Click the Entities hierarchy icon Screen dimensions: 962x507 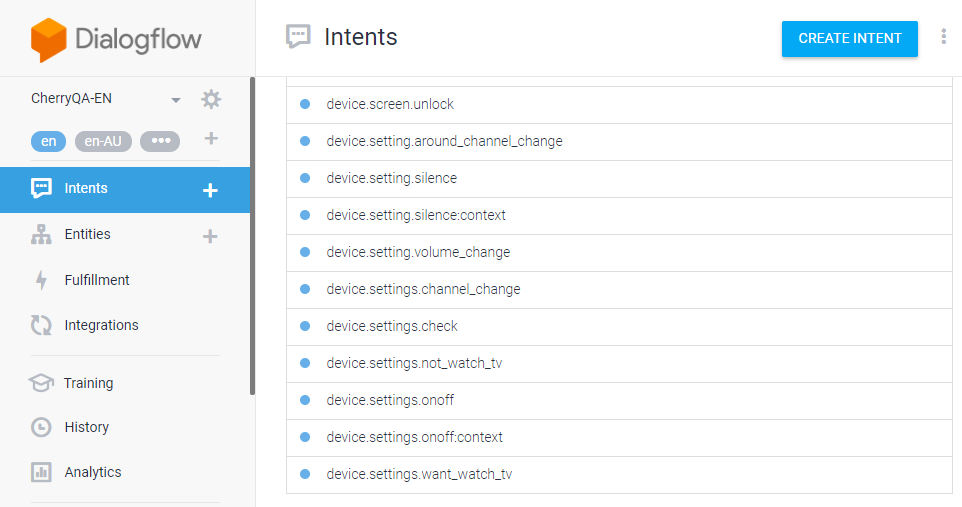pyautogui.click(x=41, y=234)
